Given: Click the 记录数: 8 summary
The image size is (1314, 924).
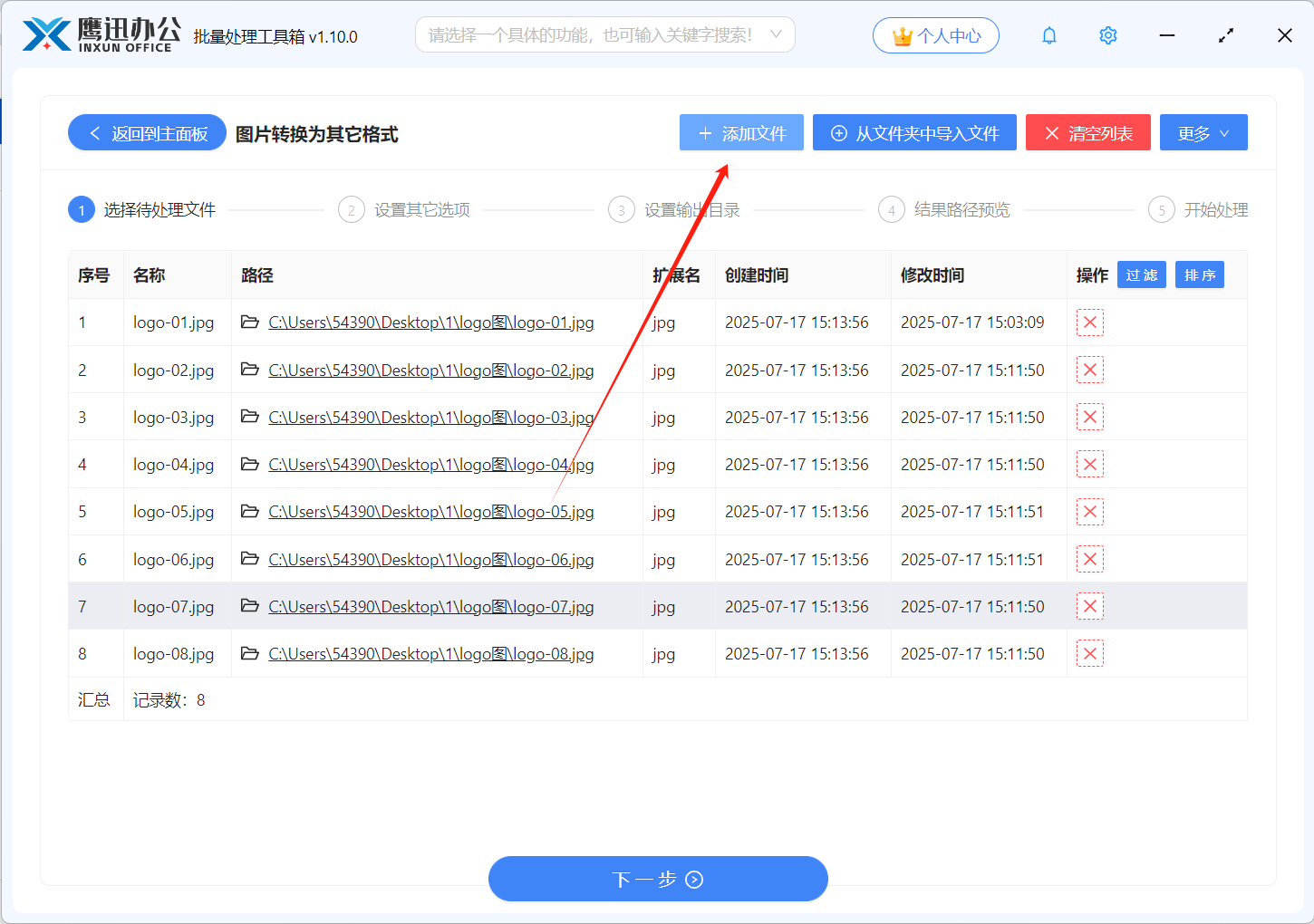Looking at the screenshot, I should point(169,699).
